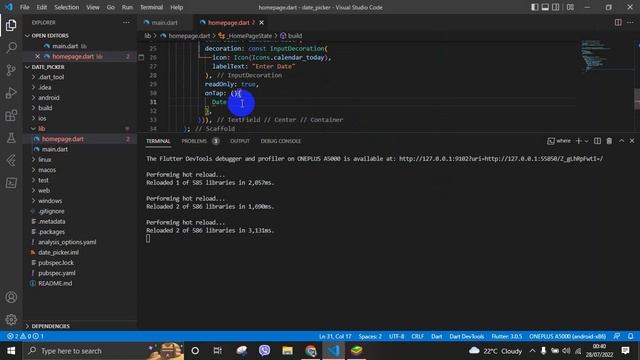Screen dimensions: 640x360
Task: Open the Terminal menu
Action: tap(151, 7)
